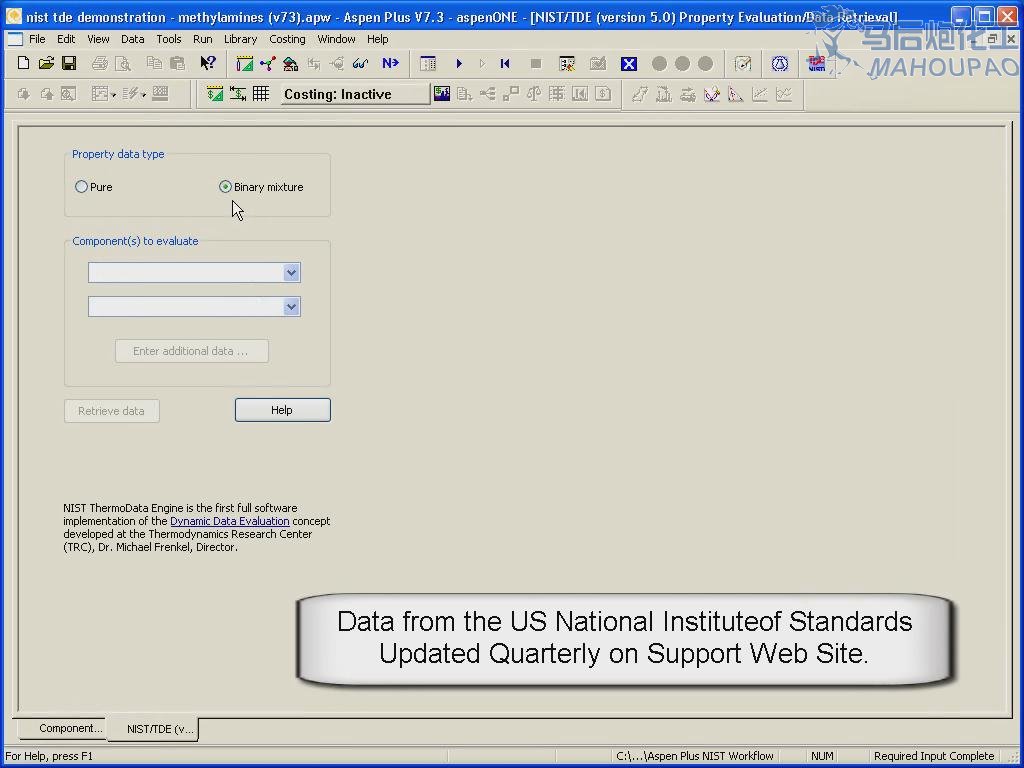Start the simulation run with the blue arrow

(x=459, y=63)
